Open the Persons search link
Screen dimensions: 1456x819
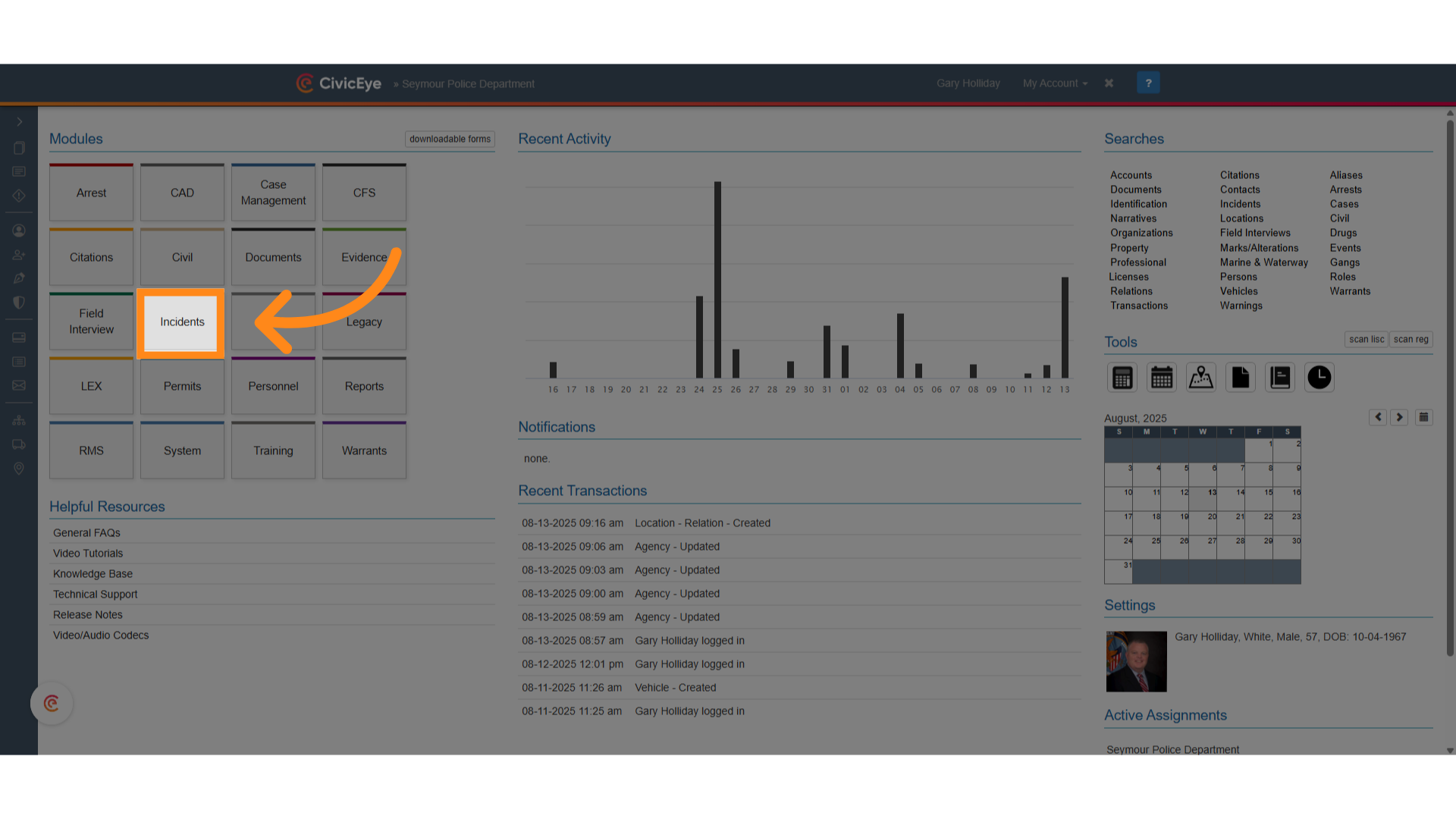click(x=1238, y=277)
